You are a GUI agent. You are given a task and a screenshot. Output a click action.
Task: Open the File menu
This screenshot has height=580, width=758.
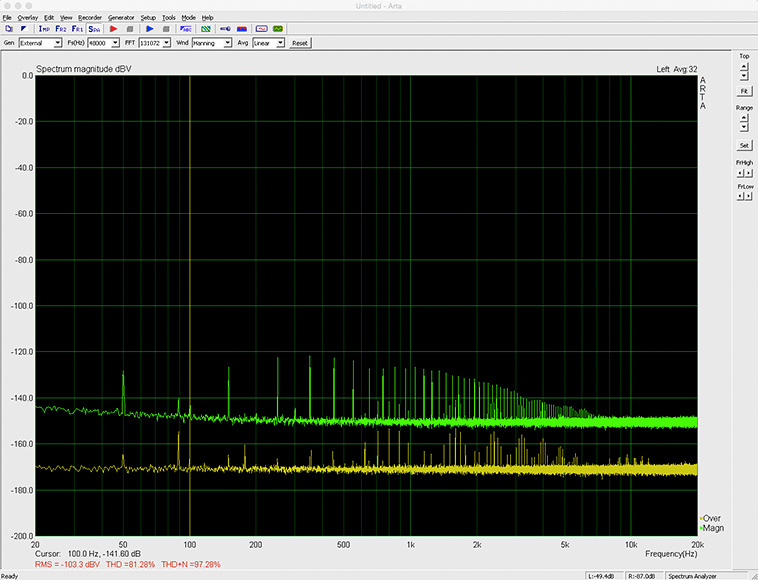pyautogui.click(x=7, y=17)
